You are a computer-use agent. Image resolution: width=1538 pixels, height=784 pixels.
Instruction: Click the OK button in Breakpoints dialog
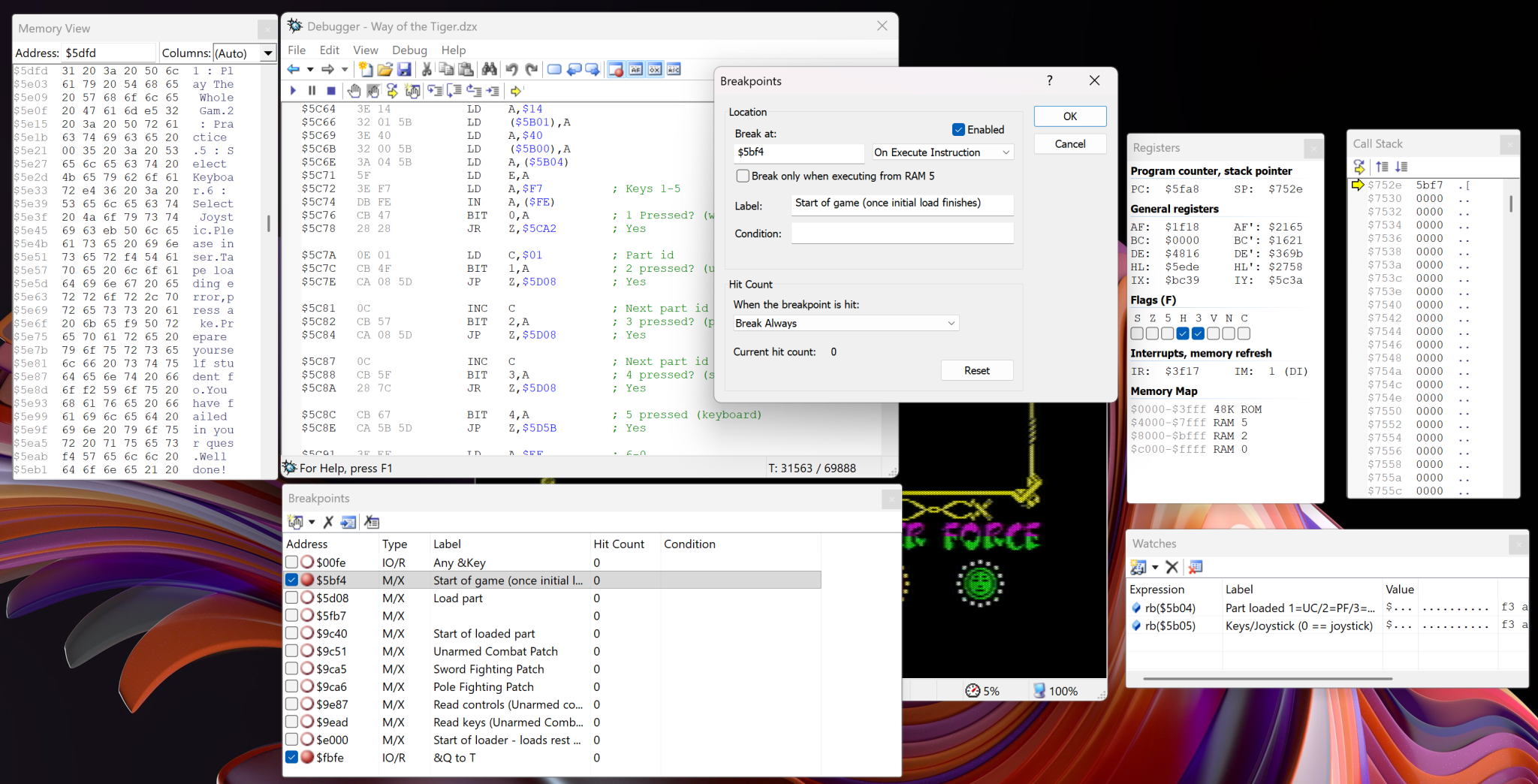pyautogui.click(x=1069, y=116)
